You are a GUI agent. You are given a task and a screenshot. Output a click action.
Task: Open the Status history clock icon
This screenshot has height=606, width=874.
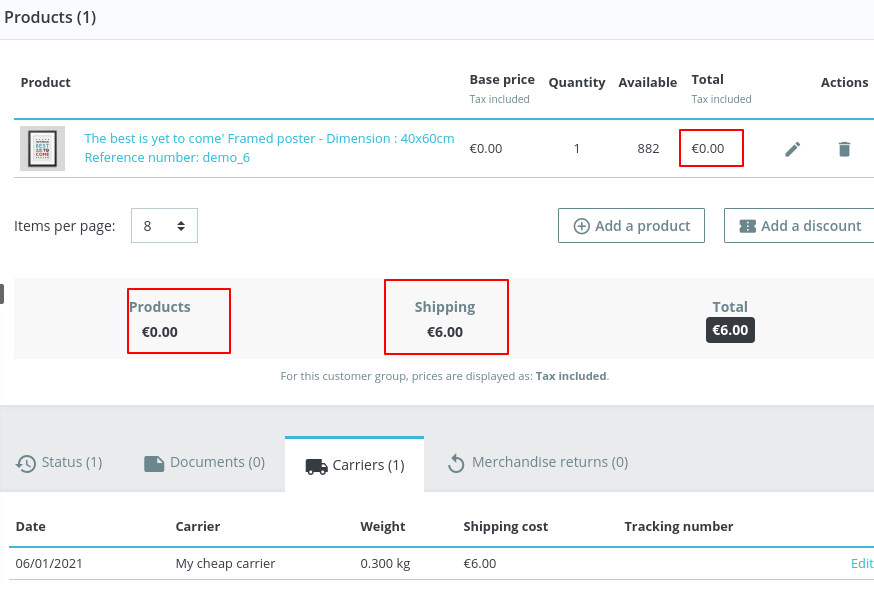point(25,462)
